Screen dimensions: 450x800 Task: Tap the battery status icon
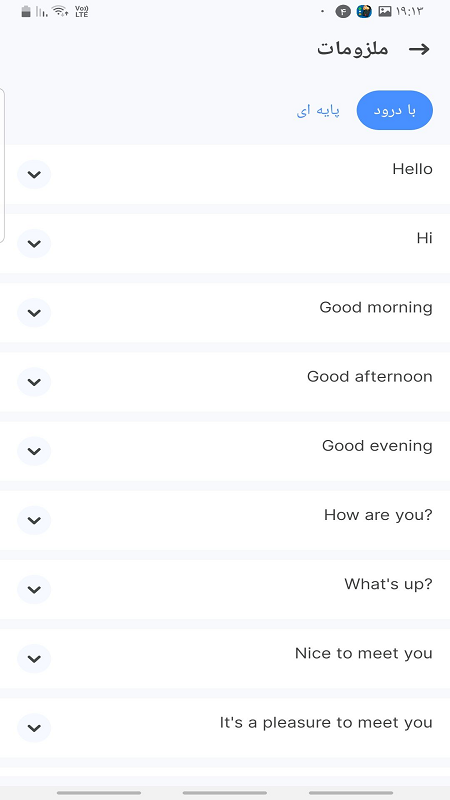26,11
